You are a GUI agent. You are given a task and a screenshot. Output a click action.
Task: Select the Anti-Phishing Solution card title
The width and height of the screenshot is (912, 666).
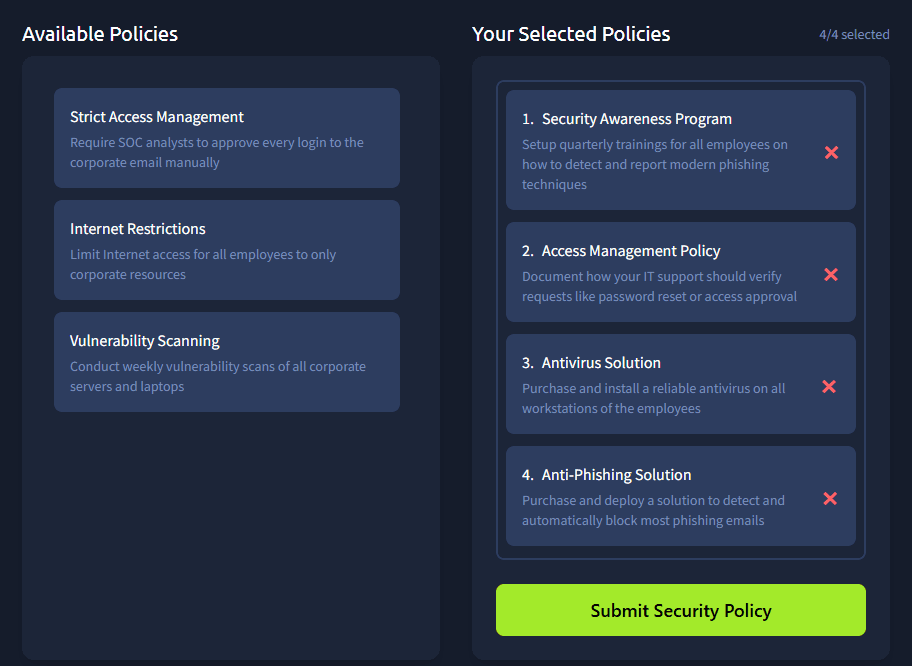616,475
